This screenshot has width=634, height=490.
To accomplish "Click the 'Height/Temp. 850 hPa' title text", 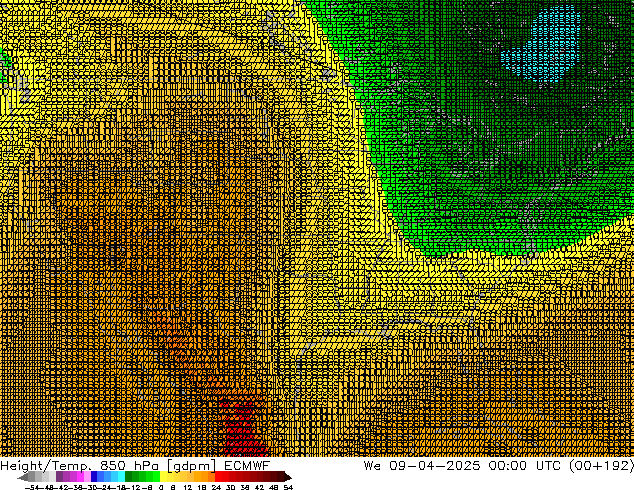I will point(80,465).
